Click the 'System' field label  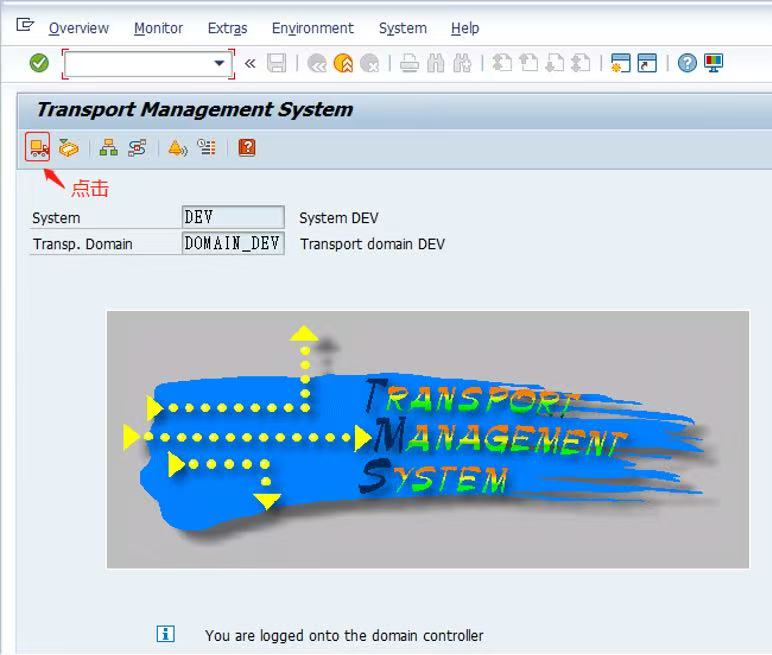tap(56, 218)
